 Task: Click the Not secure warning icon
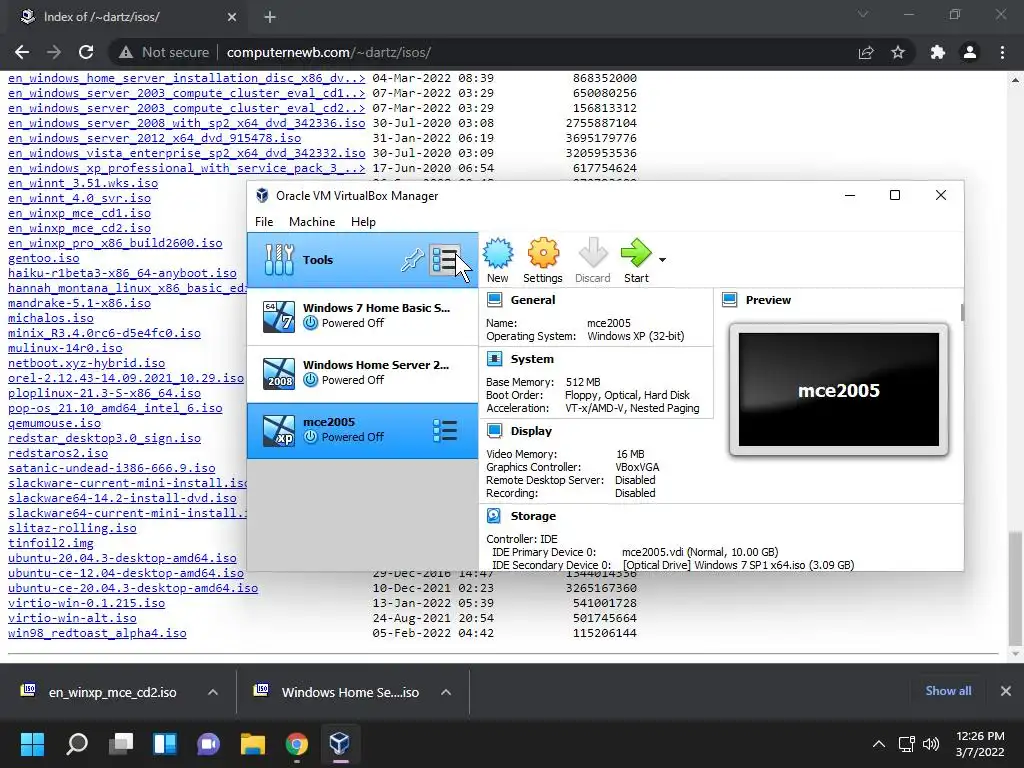click(x=126, y=52)
